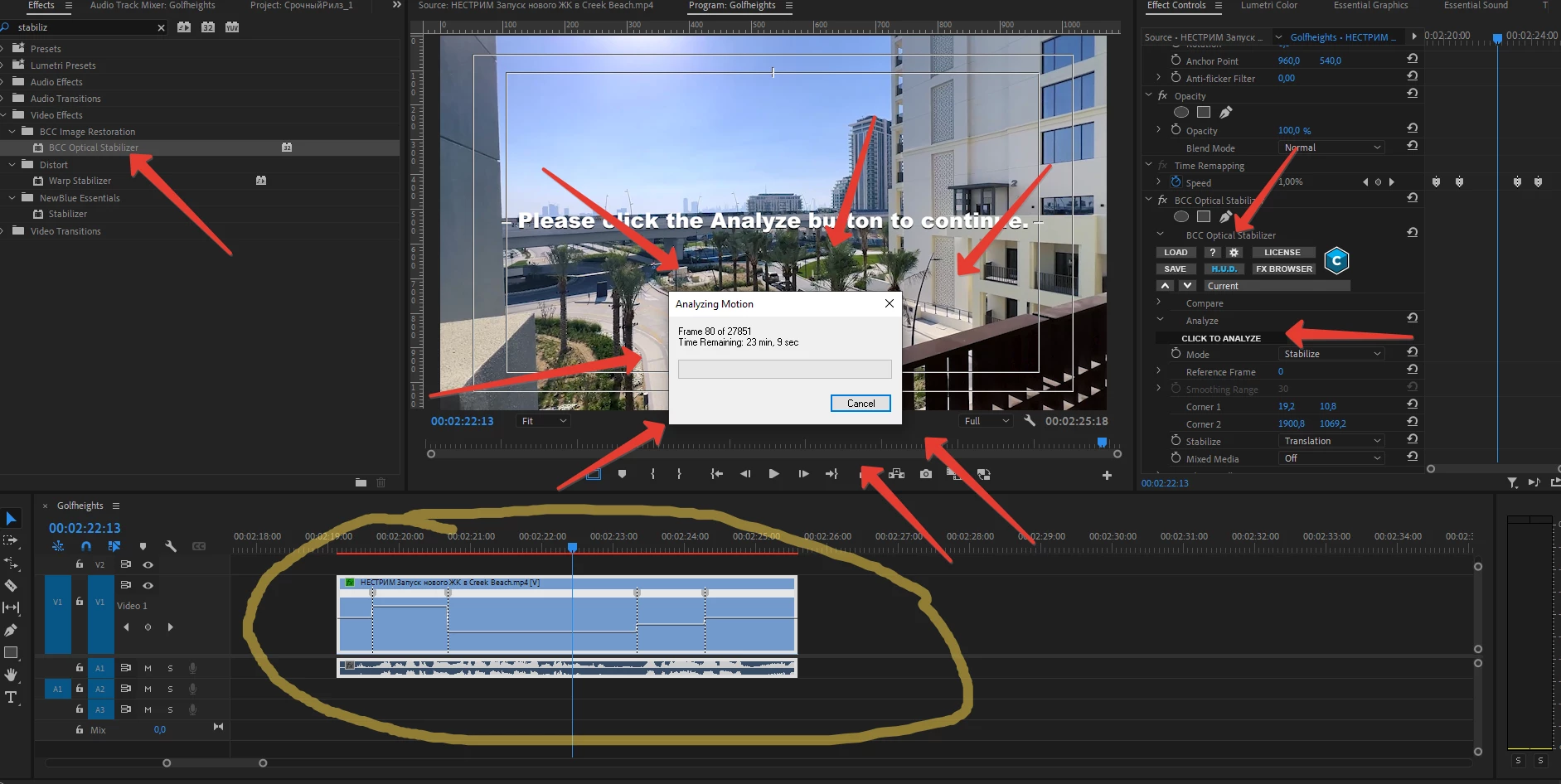Open Audio Track Mixer: Golfheights tab
This screenshot has width=1561, height=784.
[153, 6]
